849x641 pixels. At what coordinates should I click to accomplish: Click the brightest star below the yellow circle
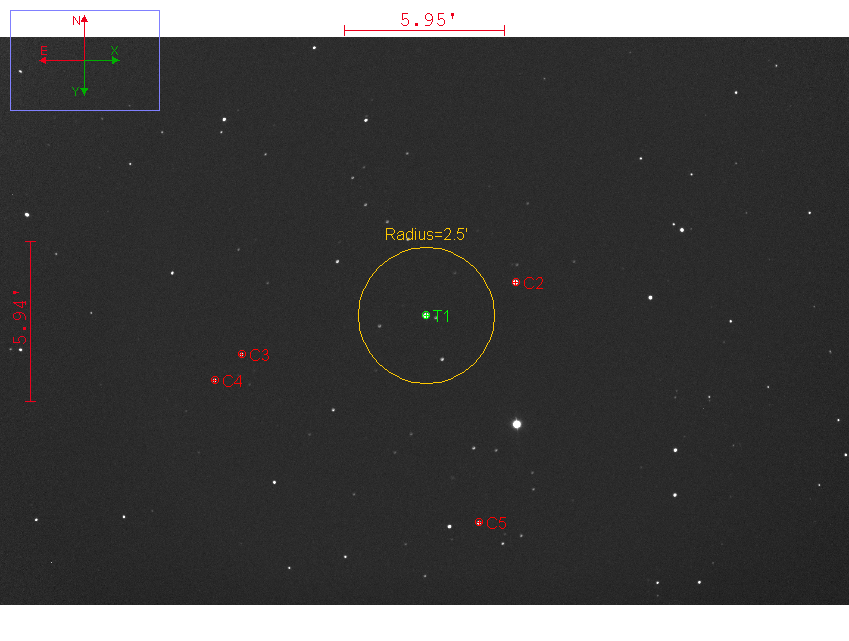tap(517, 424)
